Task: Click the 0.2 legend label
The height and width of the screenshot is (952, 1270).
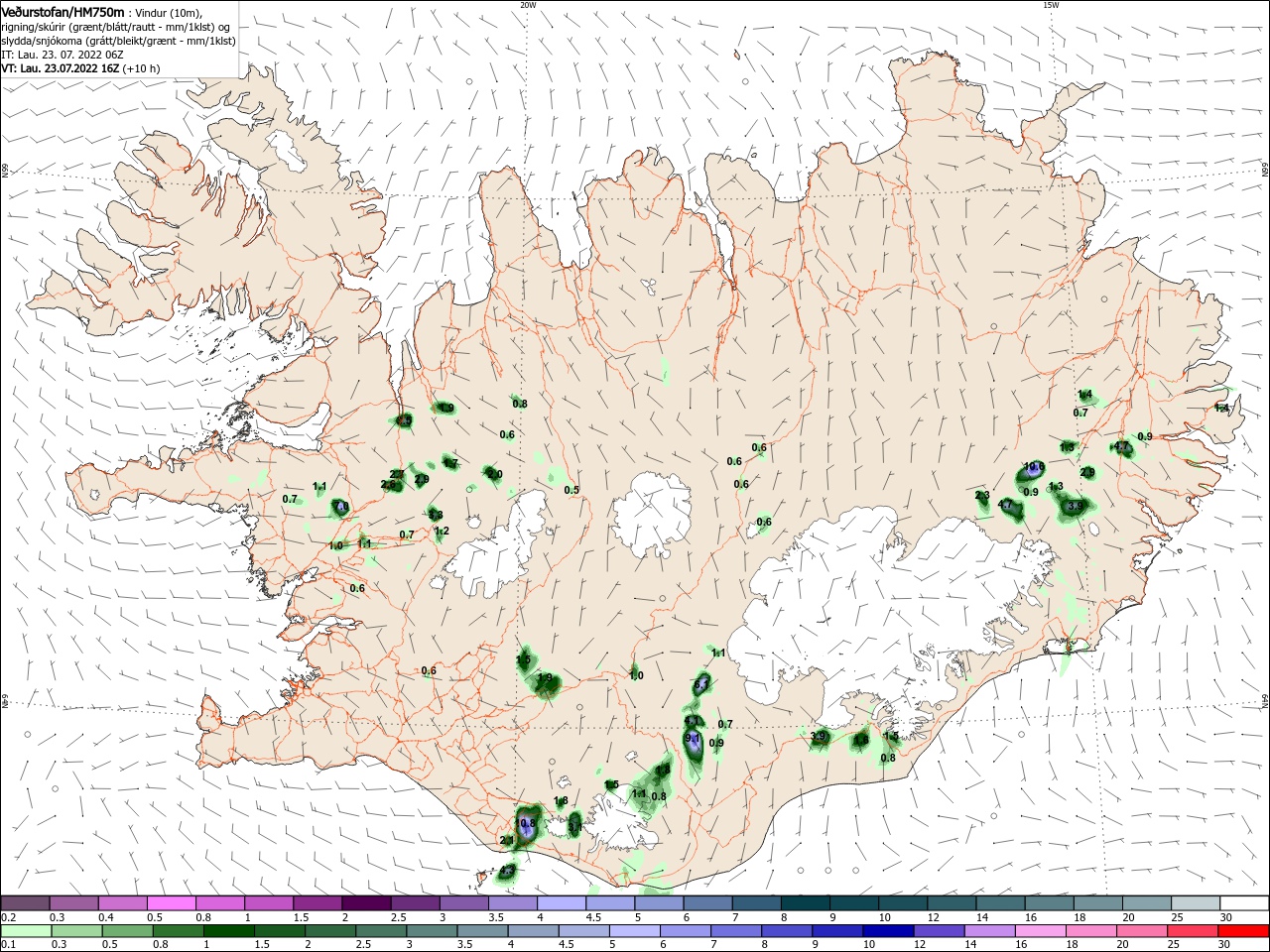Action: pyautogui.click(x=8, y=917)
